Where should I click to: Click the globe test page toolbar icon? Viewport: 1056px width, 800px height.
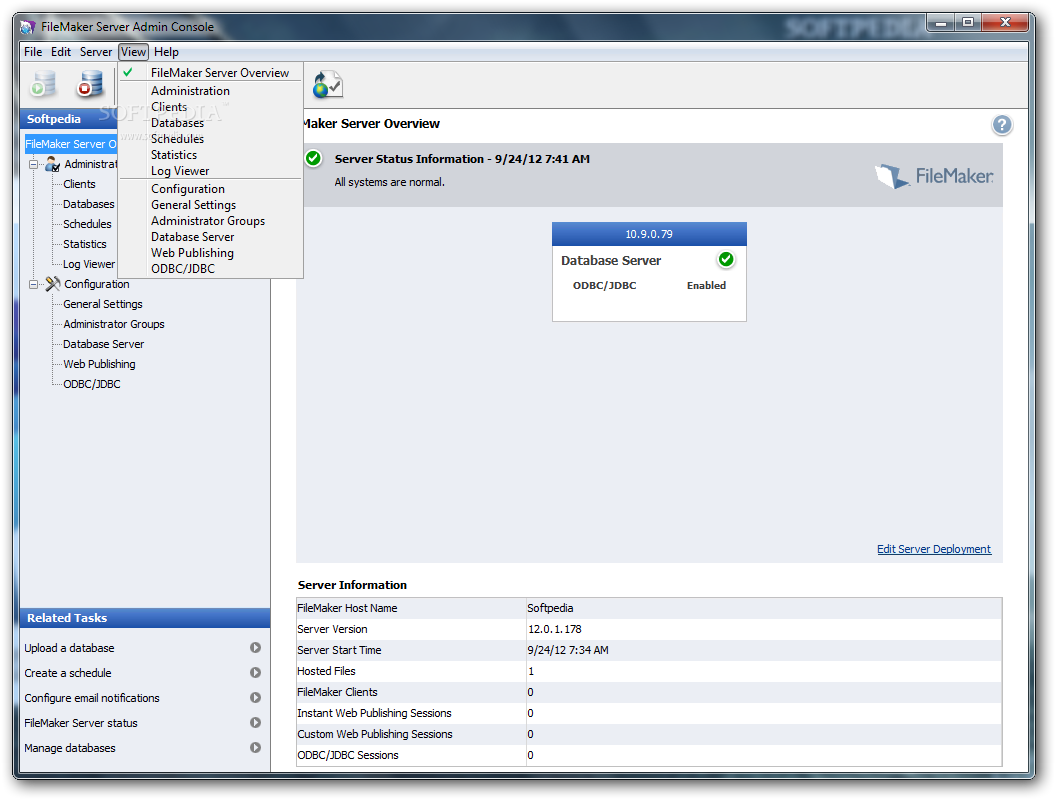point(328,85)
